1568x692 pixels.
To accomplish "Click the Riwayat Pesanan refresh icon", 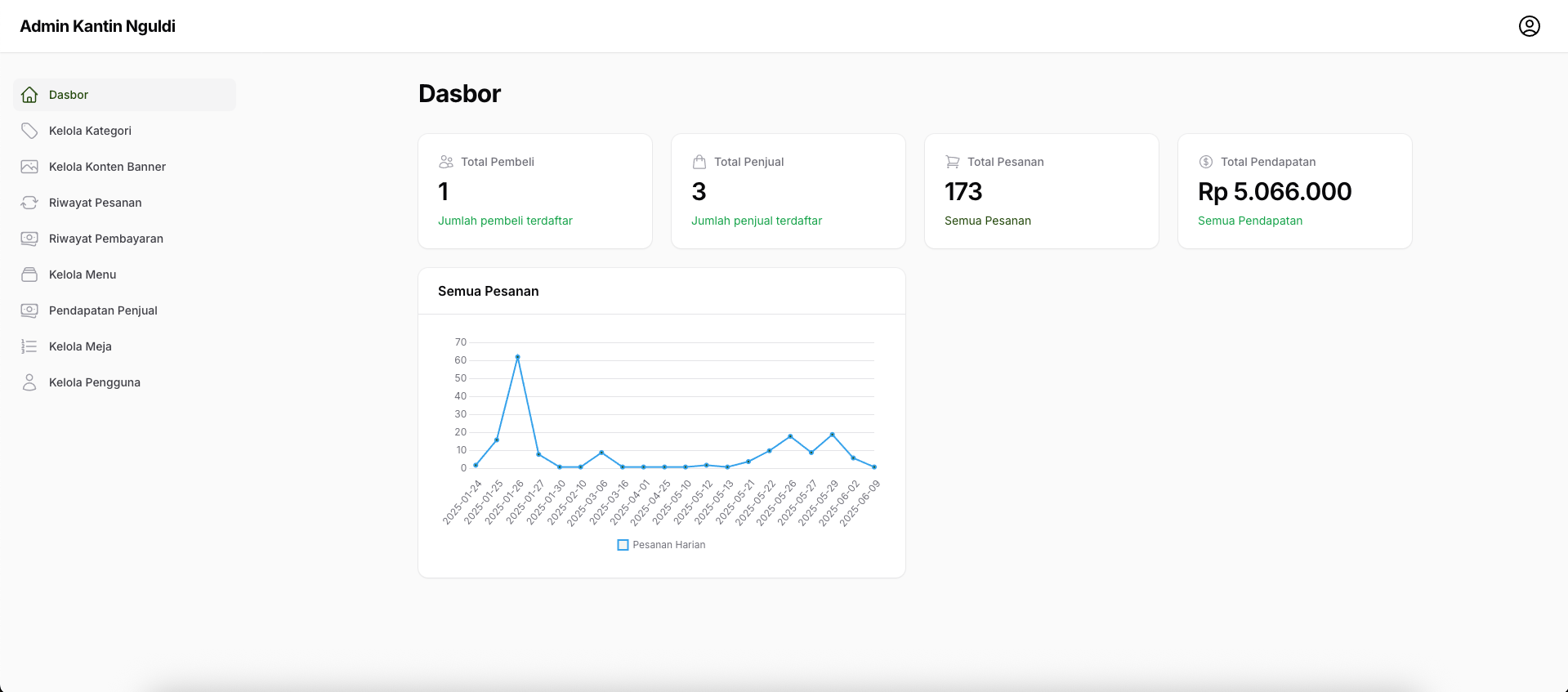I will coord(29,203).
